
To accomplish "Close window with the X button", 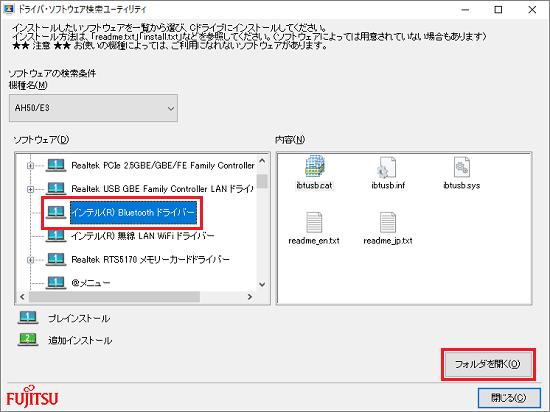I will tap(532, 10).
